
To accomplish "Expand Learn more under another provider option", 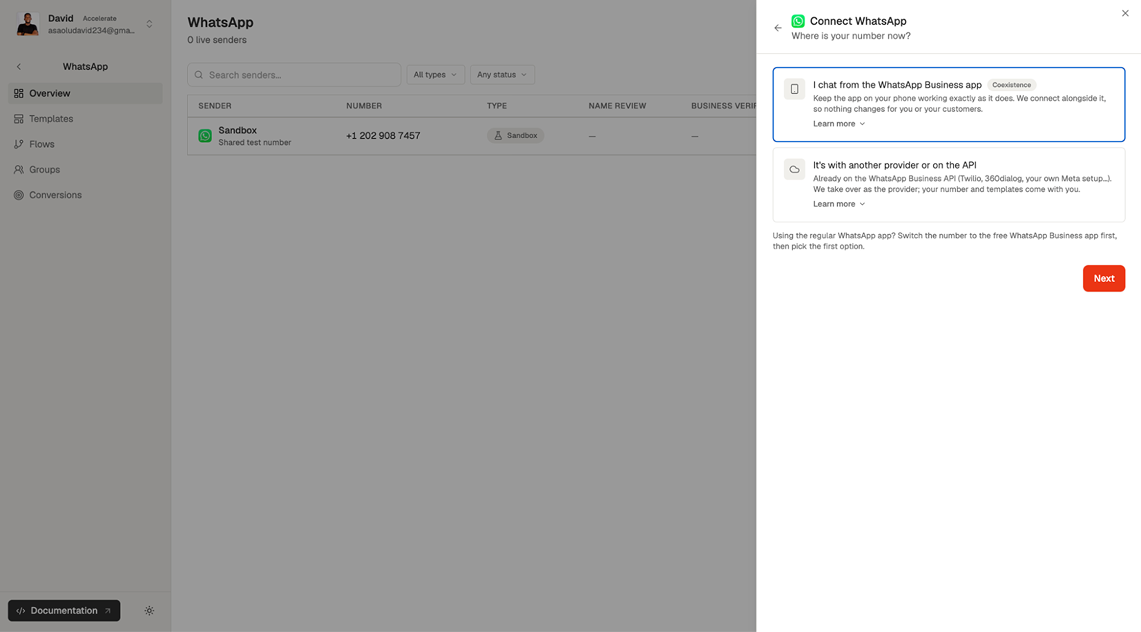I will (x=839, y=204).
